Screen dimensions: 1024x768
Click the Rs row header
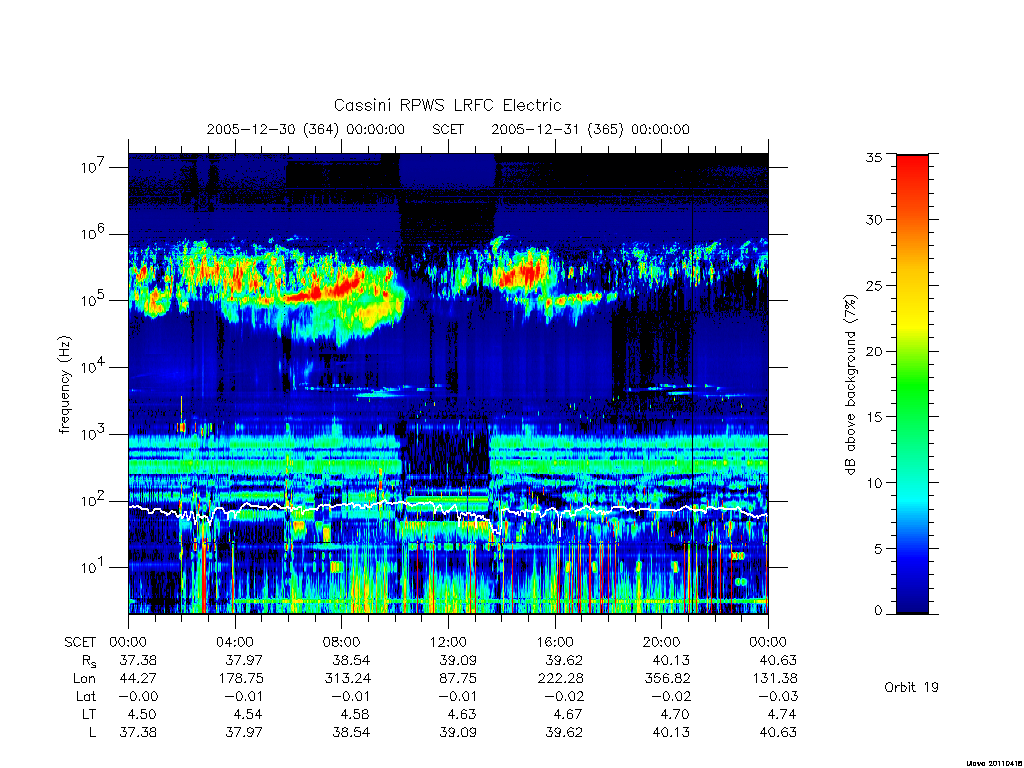(x=88, y=662)
